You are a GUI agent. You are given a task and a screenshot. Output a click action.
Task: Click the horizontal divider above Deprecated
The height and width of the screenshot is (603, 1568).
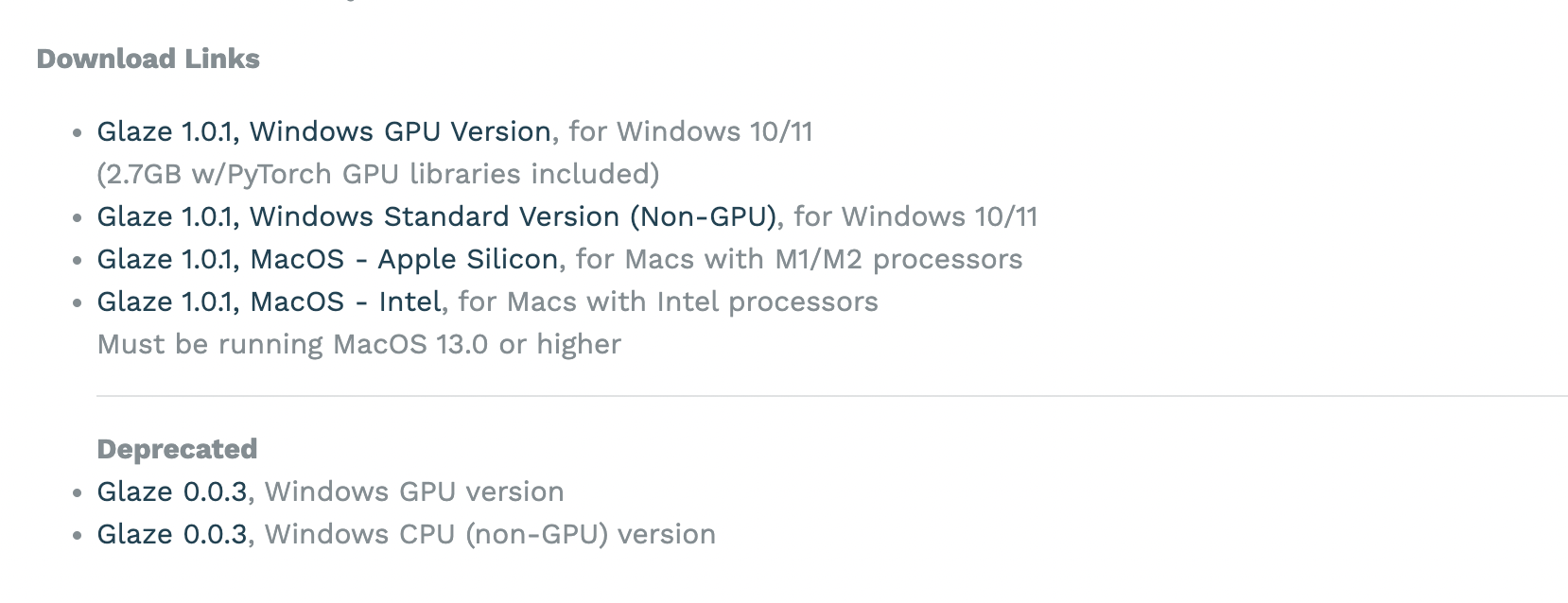tap(832, 396)
